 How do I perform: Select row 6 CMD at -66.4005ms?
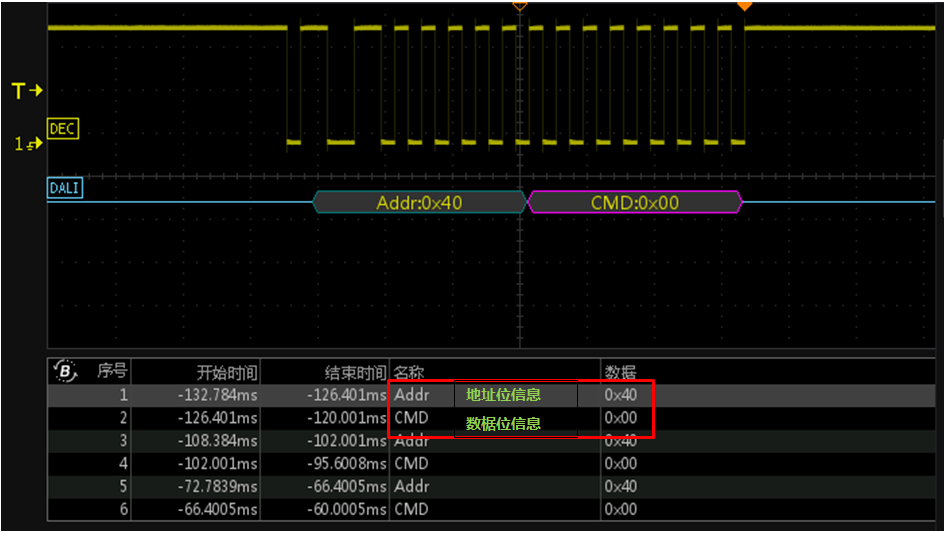[x=491, y=510]
